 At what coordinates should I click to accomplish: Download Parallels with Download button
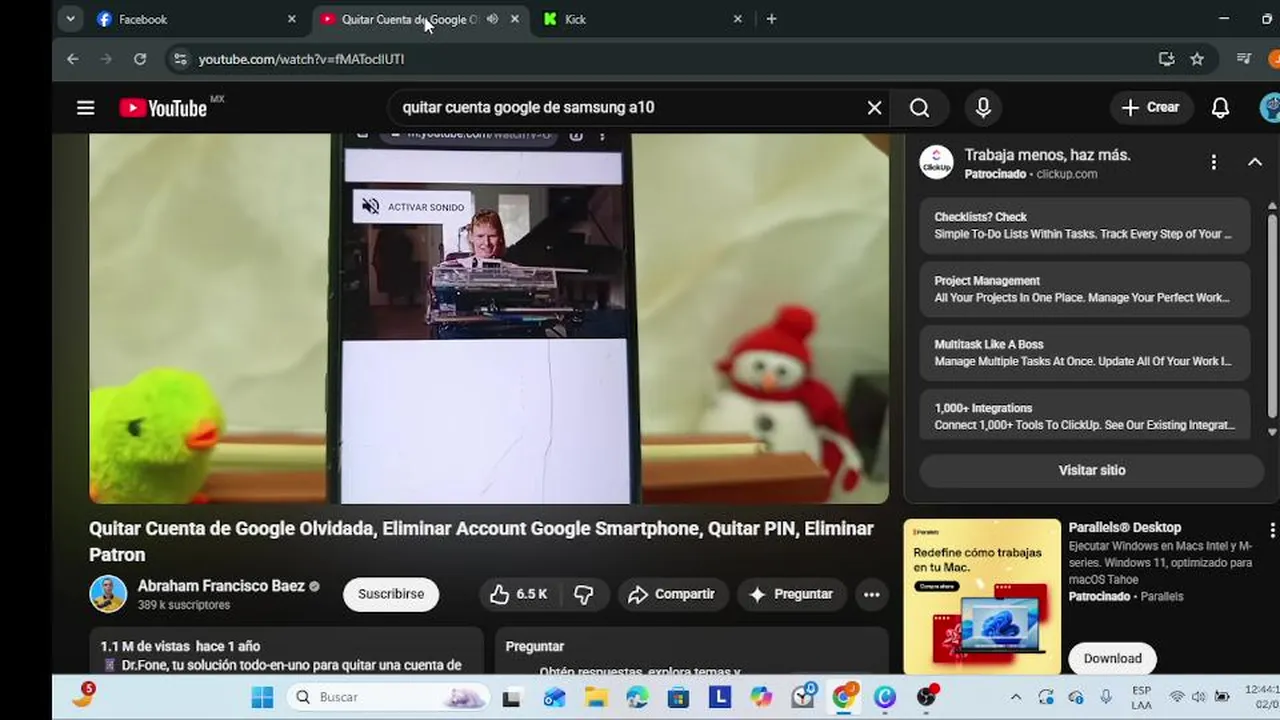click(1113, 658)
